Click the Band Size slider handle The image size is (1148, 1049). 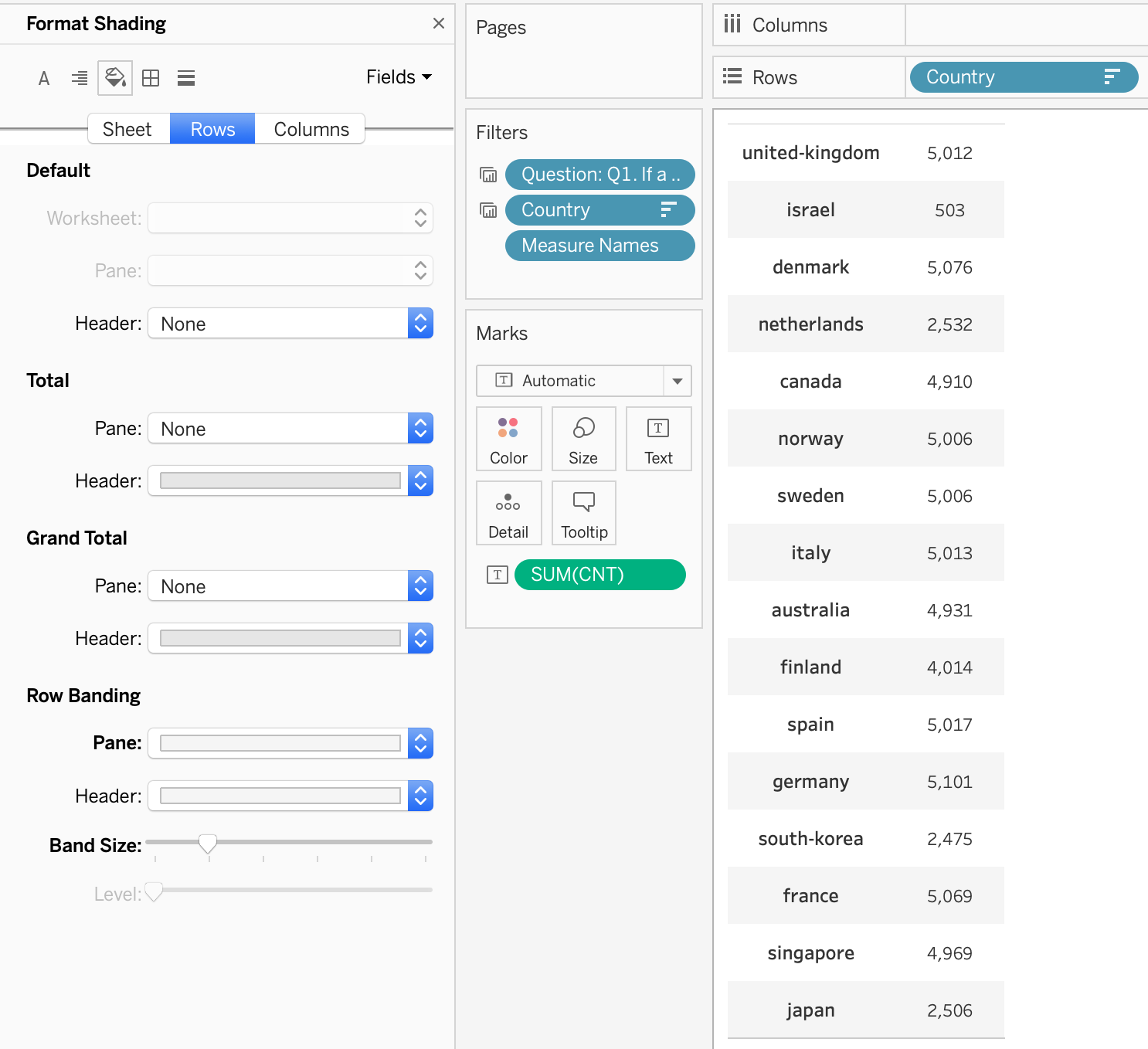(208, 844)
